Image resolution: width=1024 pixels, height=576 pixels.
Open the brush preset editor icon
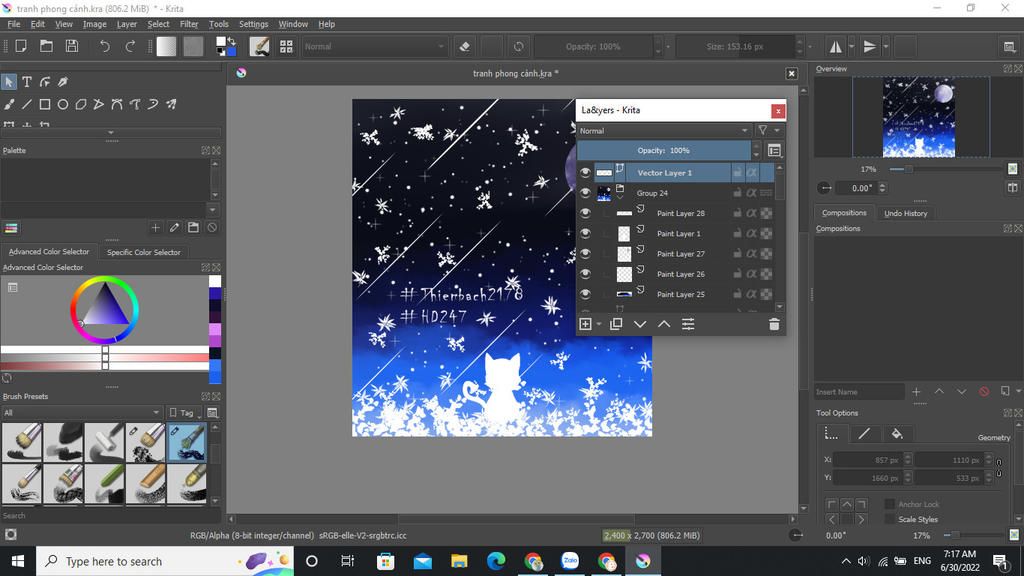point(259,46)
